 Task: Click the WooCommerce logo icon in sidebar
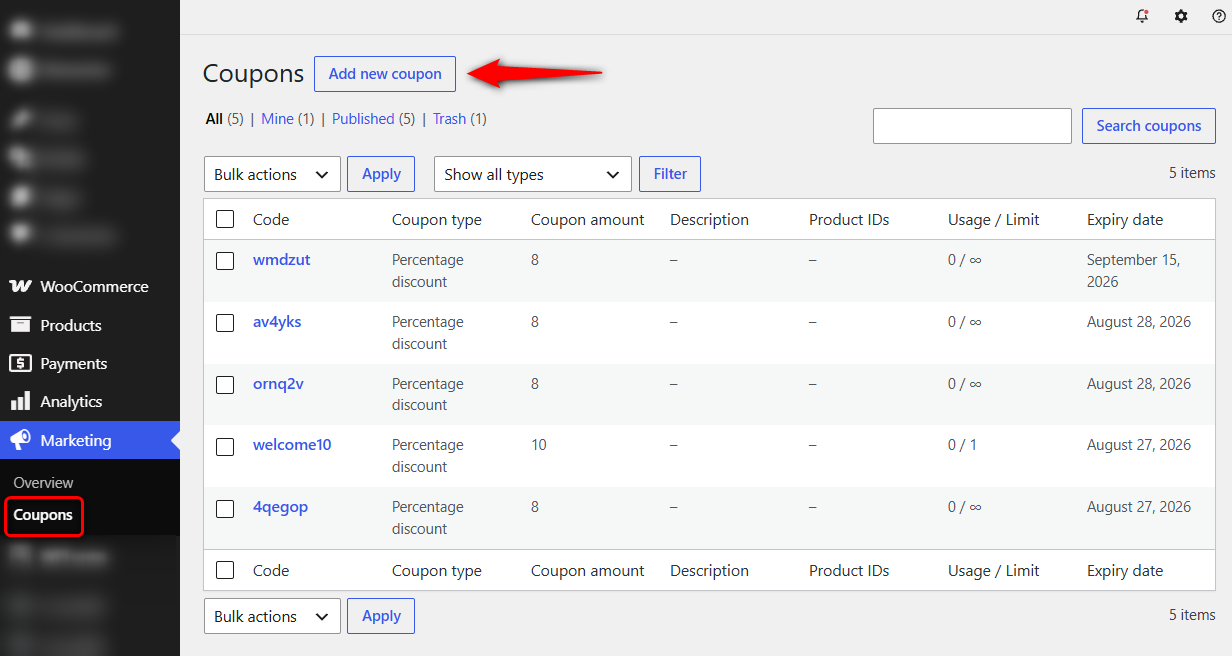click(x=20, y=286)
